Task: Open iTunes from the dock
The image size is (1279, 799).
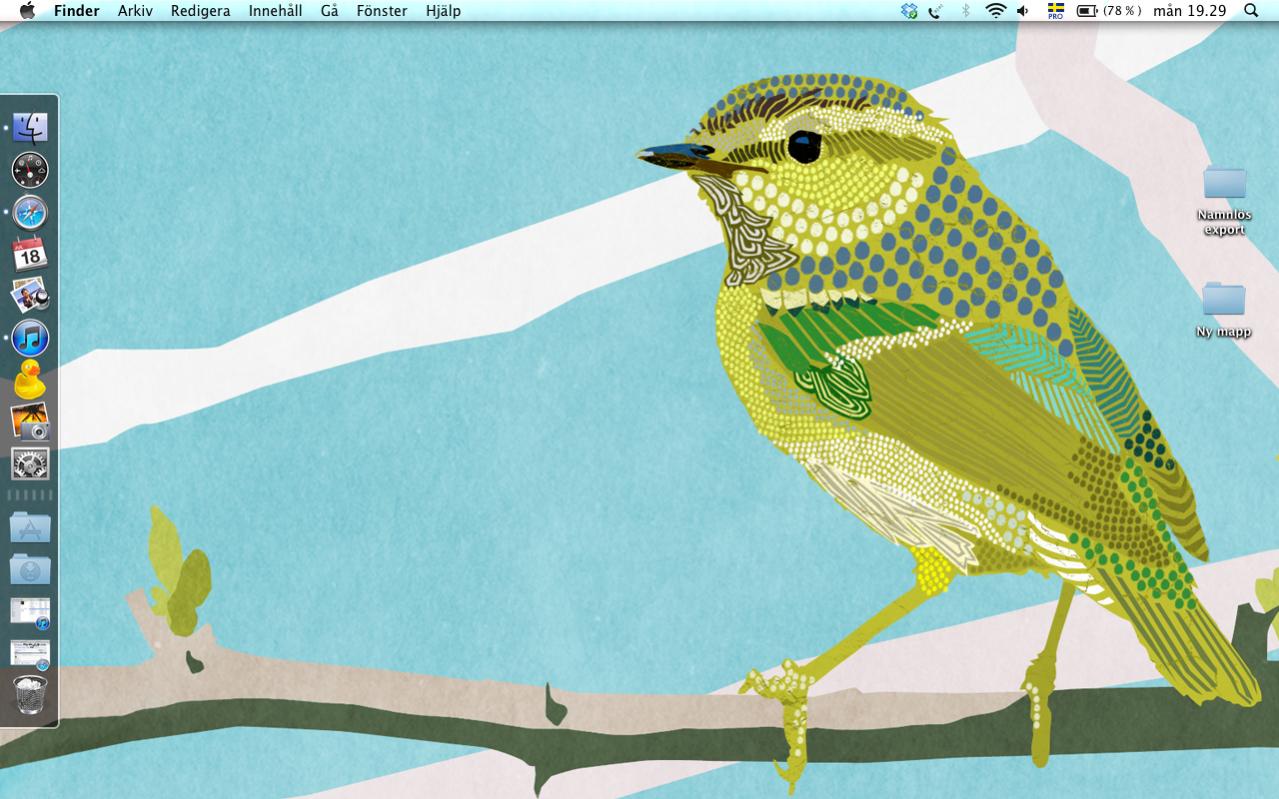Action: [x=30, y=338]
